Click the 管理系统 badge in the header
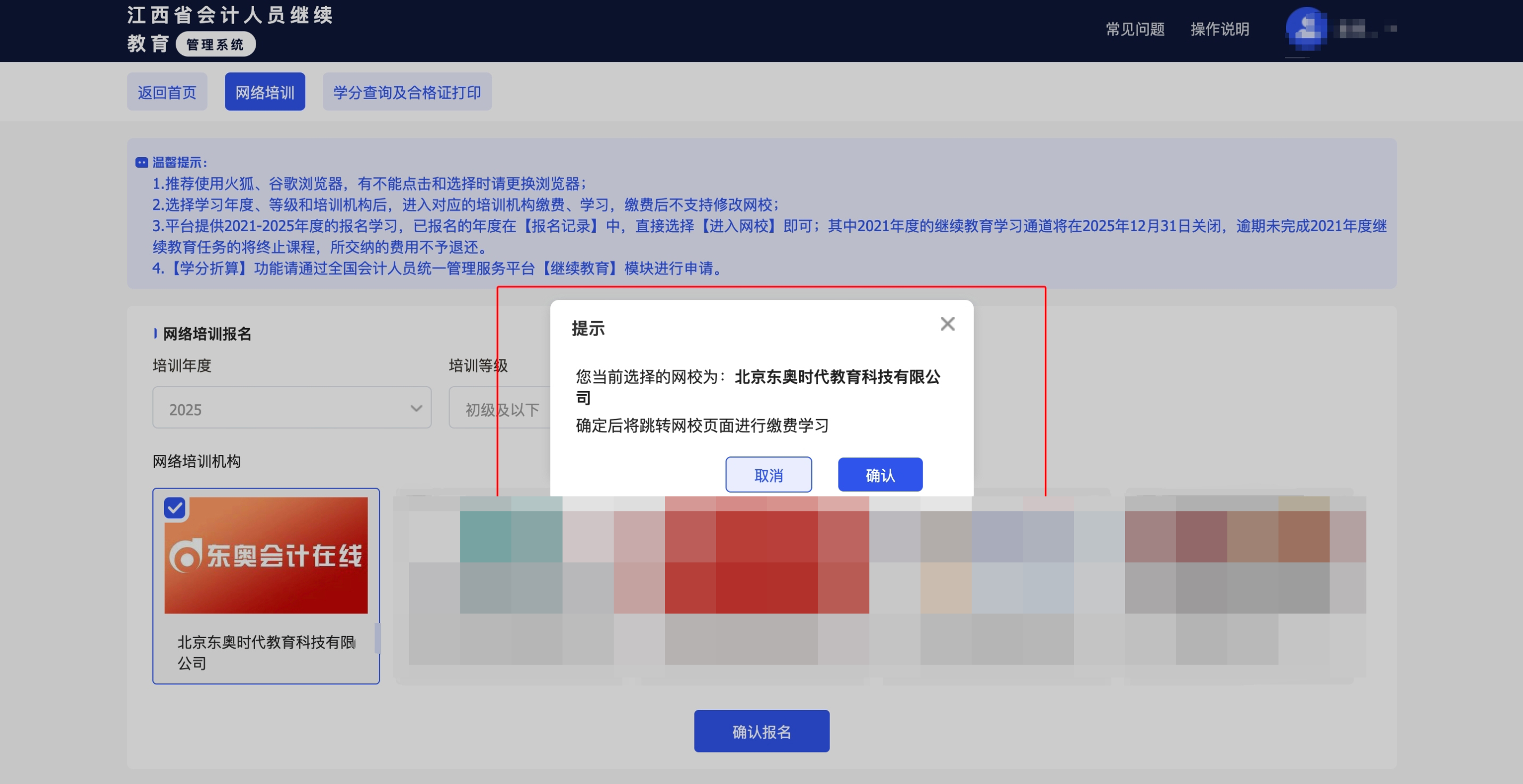 (216, 44)
